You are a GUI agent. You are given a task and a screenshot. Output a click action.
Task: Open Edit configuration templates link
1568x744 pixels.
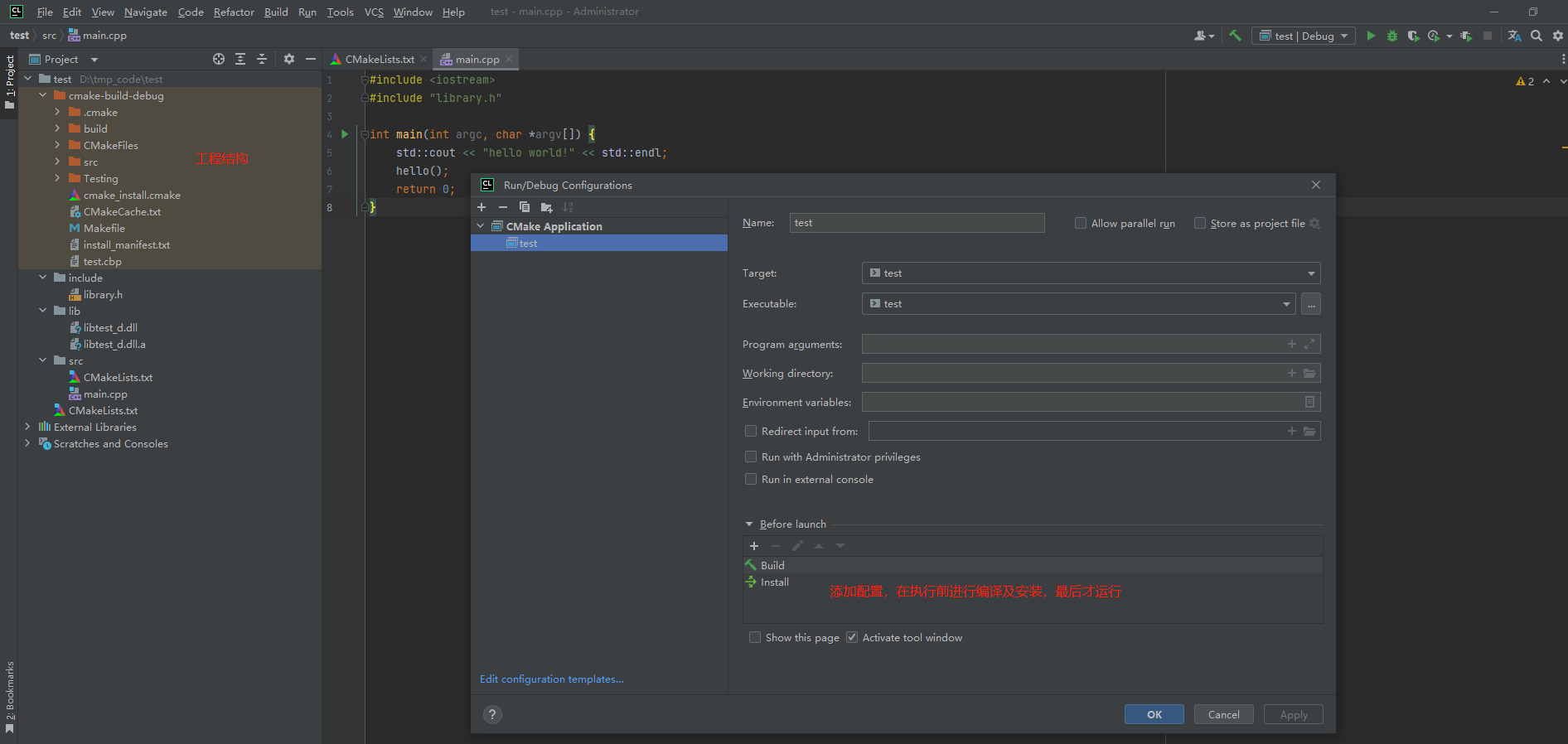(x=552, y=679)
